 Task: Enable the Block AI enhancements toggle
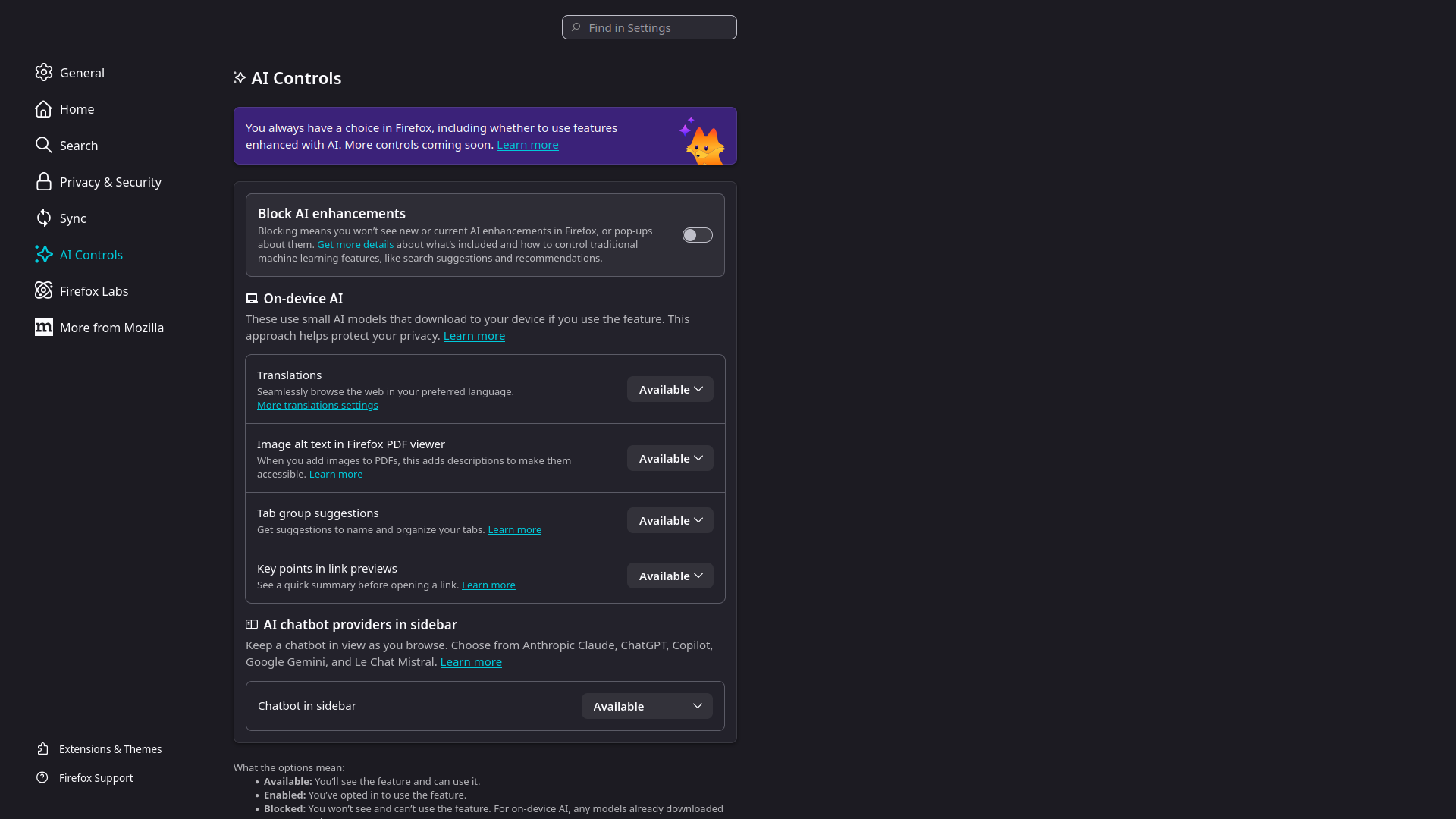click(697, 234)
